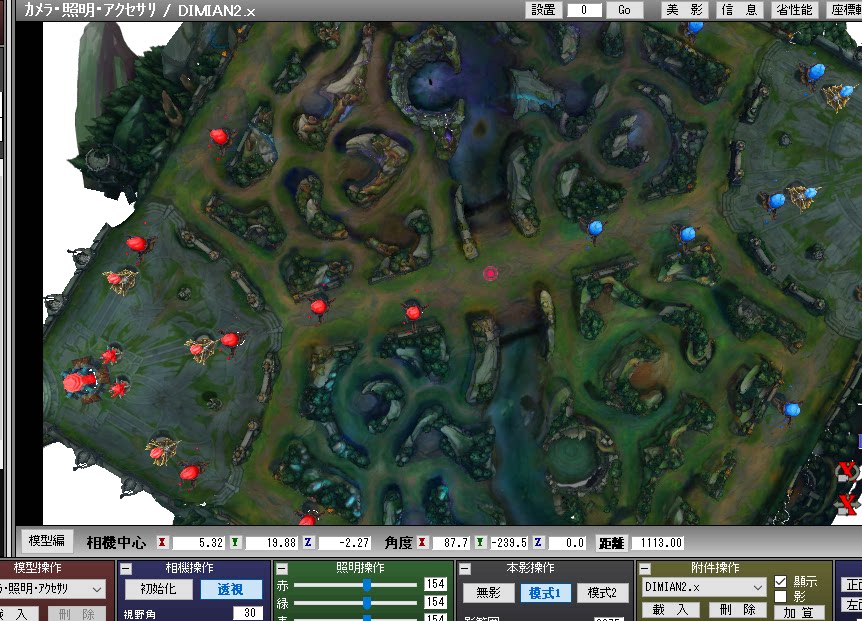Click the 角度 label
This screenshot has width=862, height=621.
pos(399,544)
